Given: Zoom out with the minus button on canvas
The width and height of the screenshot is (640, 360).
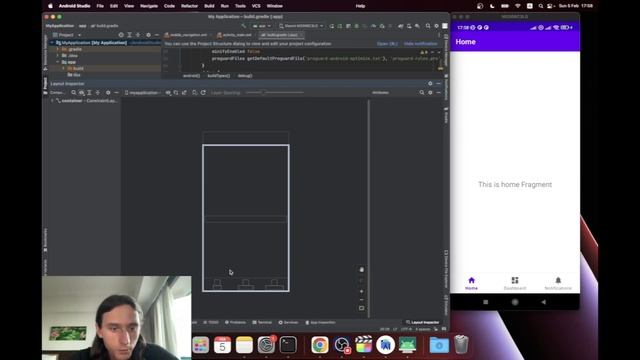Looking at the screenshot, I should (x=361, y=300).
